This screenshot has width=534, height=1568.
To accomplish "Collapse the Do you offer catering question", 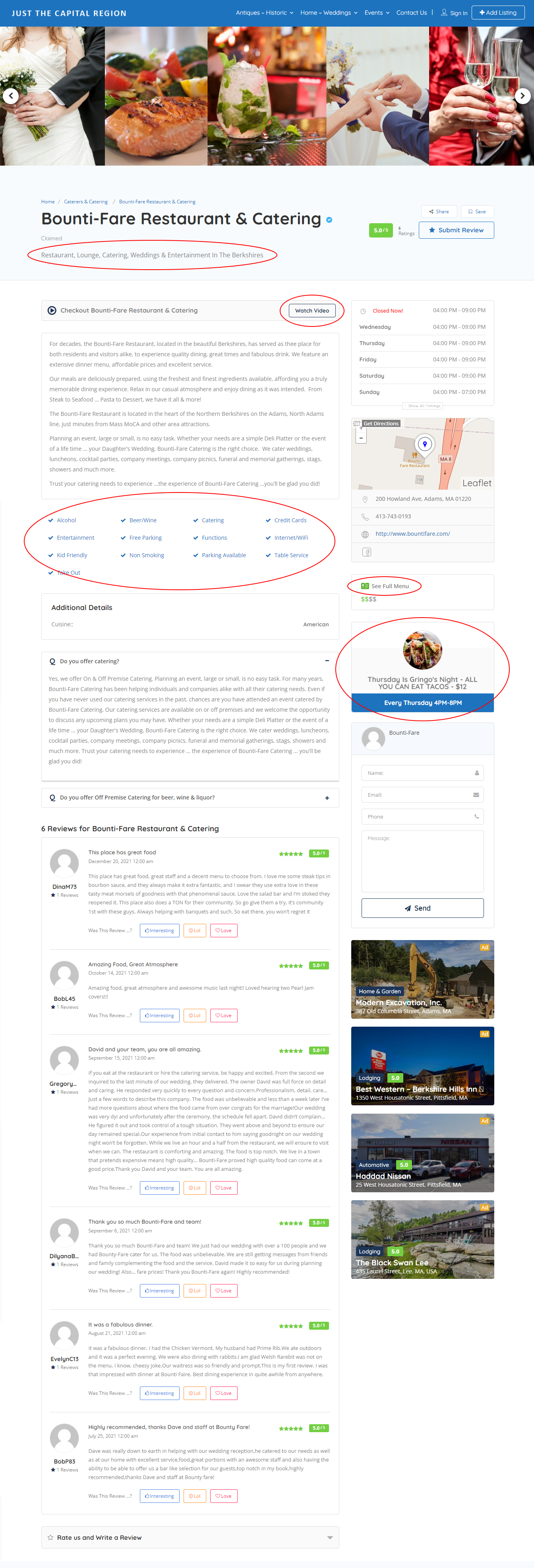I will (327, 660).
